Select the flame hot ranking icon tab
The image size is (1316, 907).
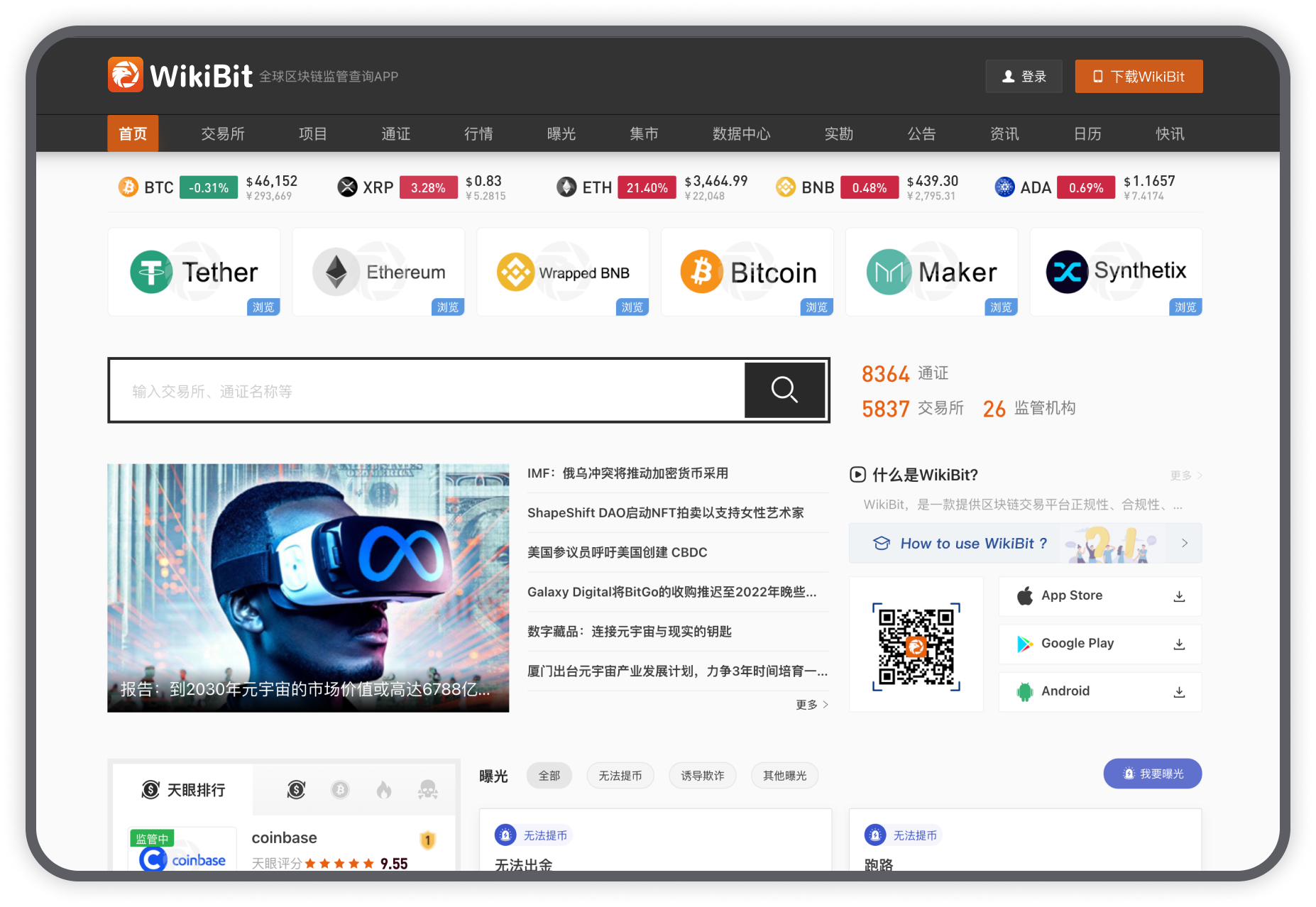[384, 789]
